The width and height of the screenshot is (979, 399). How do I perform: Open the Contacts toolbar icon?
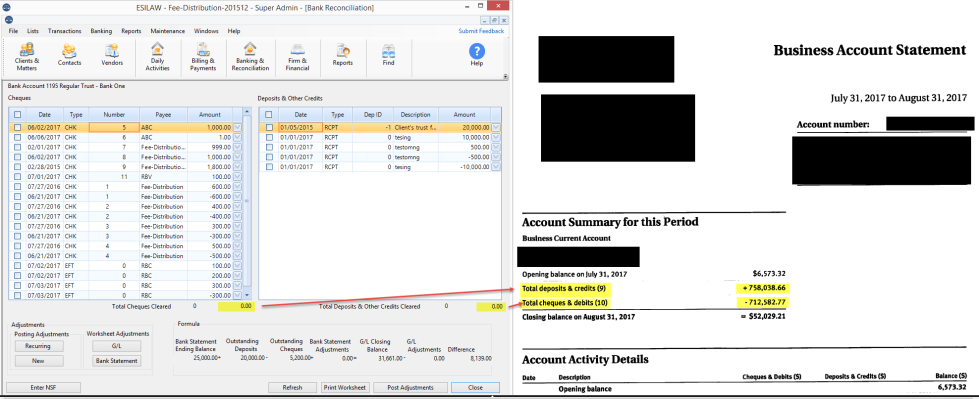point(69,55)
